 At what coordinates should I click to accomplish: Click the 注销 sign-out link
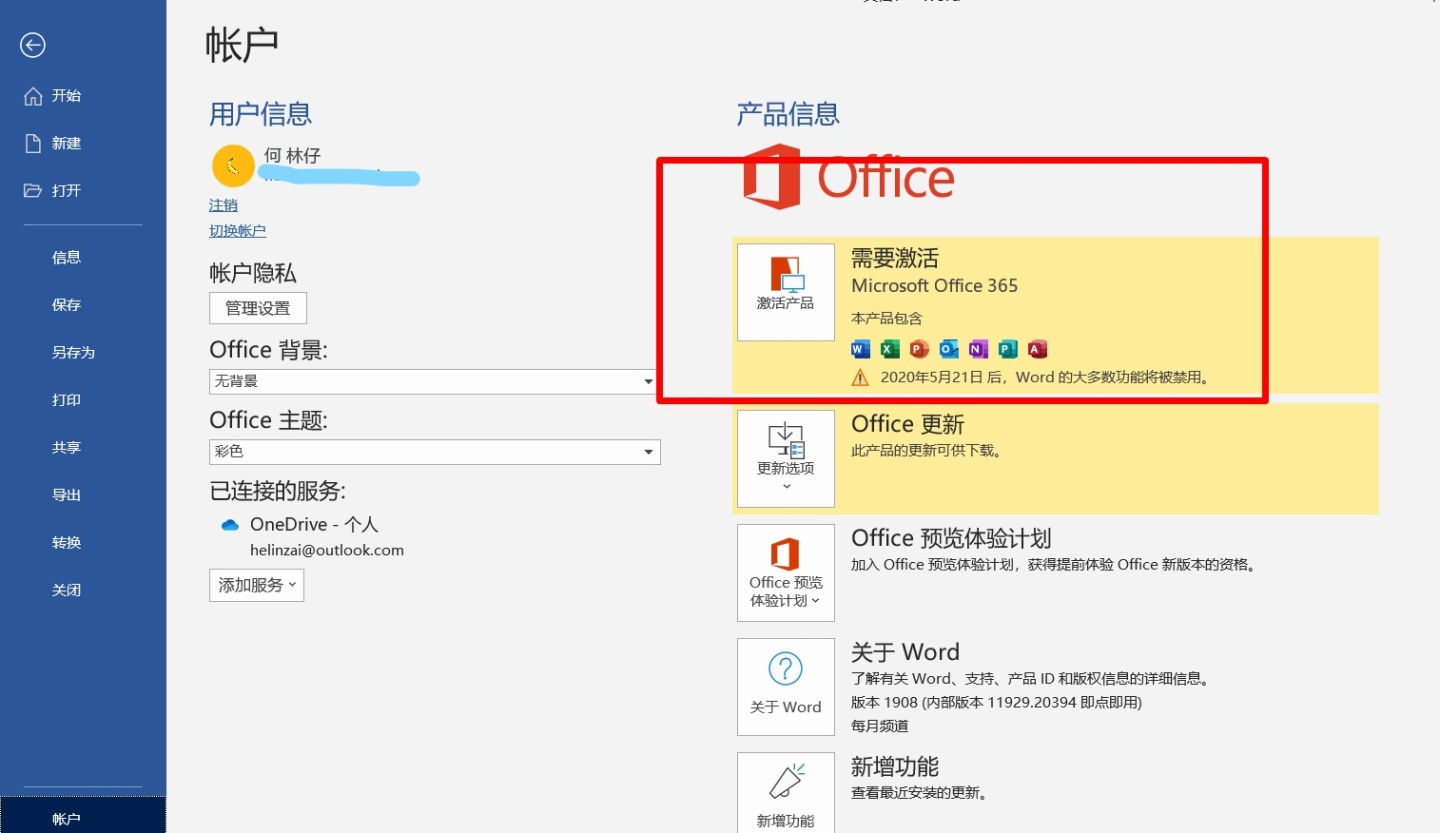(x=223, y=205)
